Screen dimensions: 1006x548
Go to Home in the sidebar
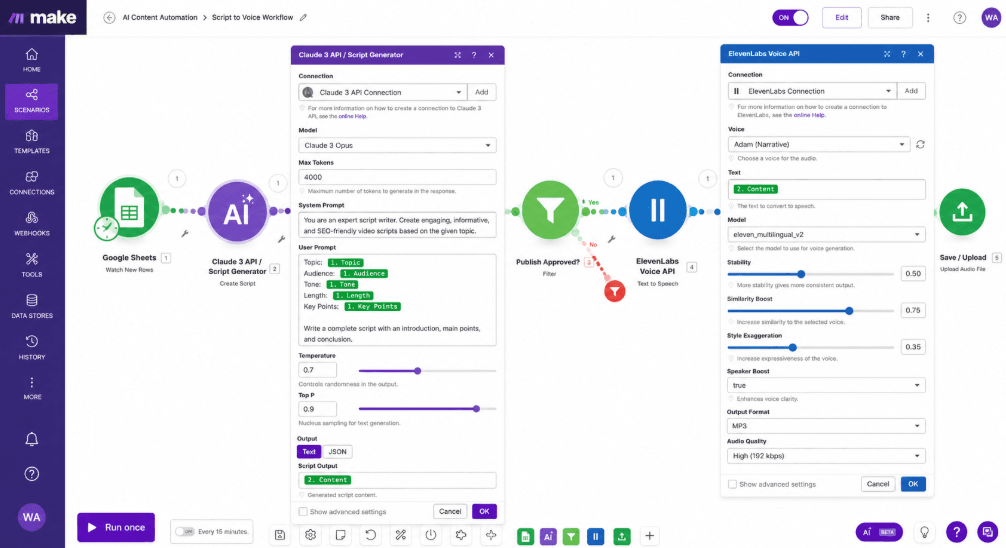click(31, 60)
